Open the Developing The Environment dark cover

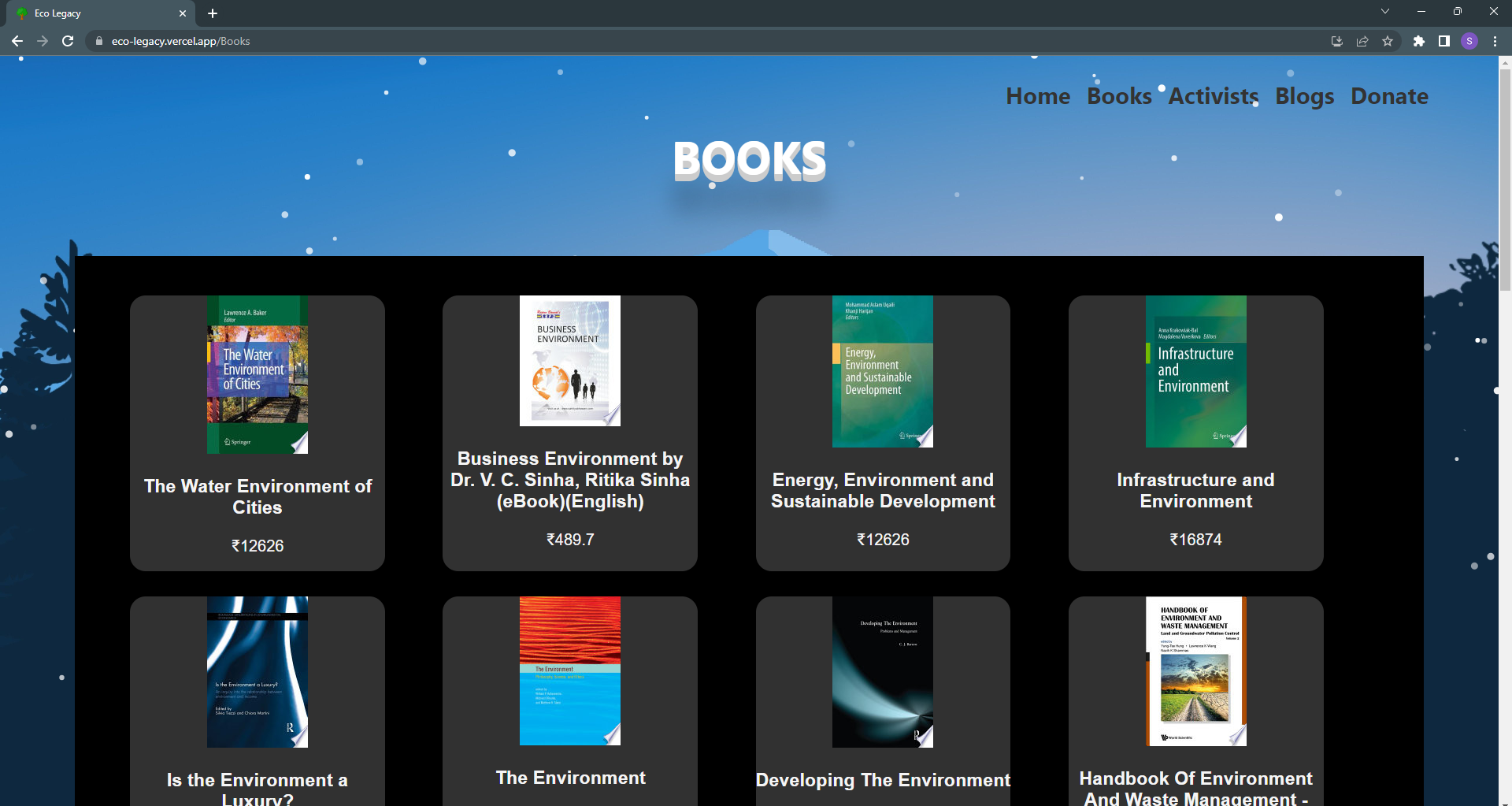pyautogui.click(x=883, y=672)
